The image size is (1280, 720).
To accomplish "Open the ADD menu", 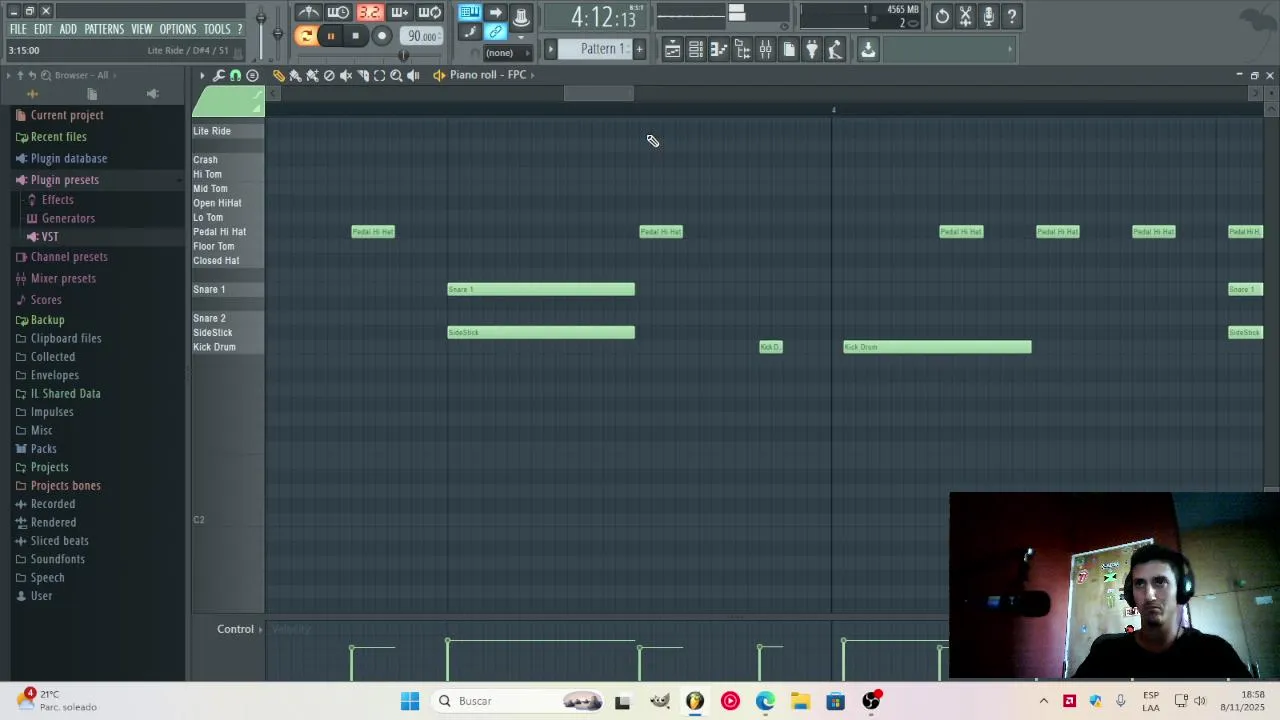I will (x=67, y=29).
